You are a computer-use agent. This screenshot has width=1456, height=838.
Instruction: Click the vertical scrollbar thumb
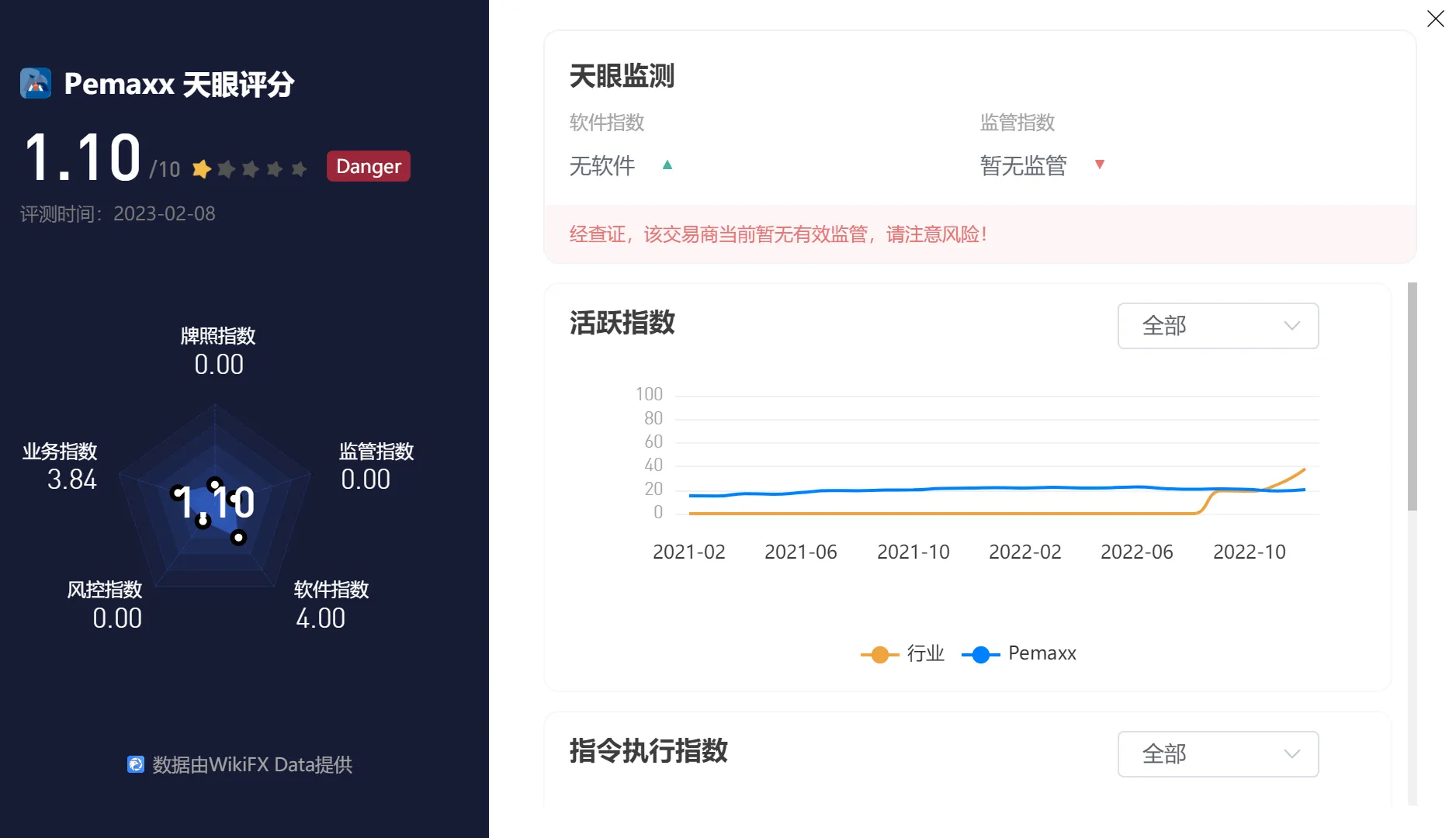[x=1413, y=396]
